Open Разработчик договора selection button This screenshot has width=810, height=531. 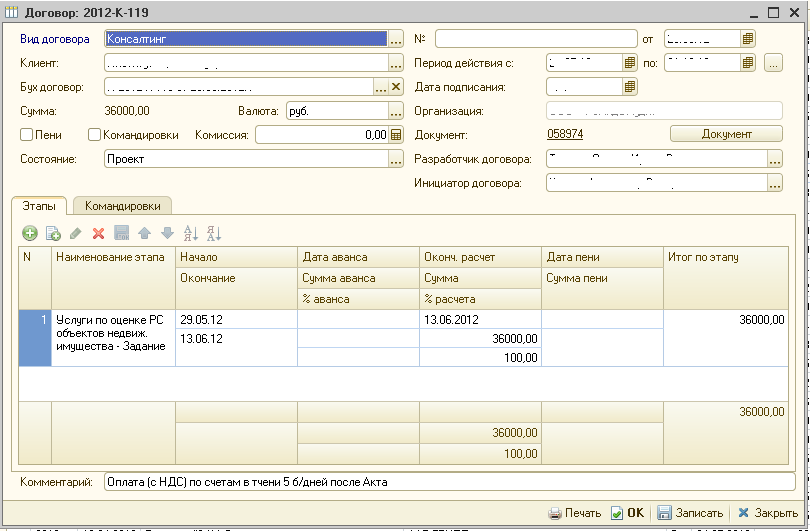tap(775, 159)
